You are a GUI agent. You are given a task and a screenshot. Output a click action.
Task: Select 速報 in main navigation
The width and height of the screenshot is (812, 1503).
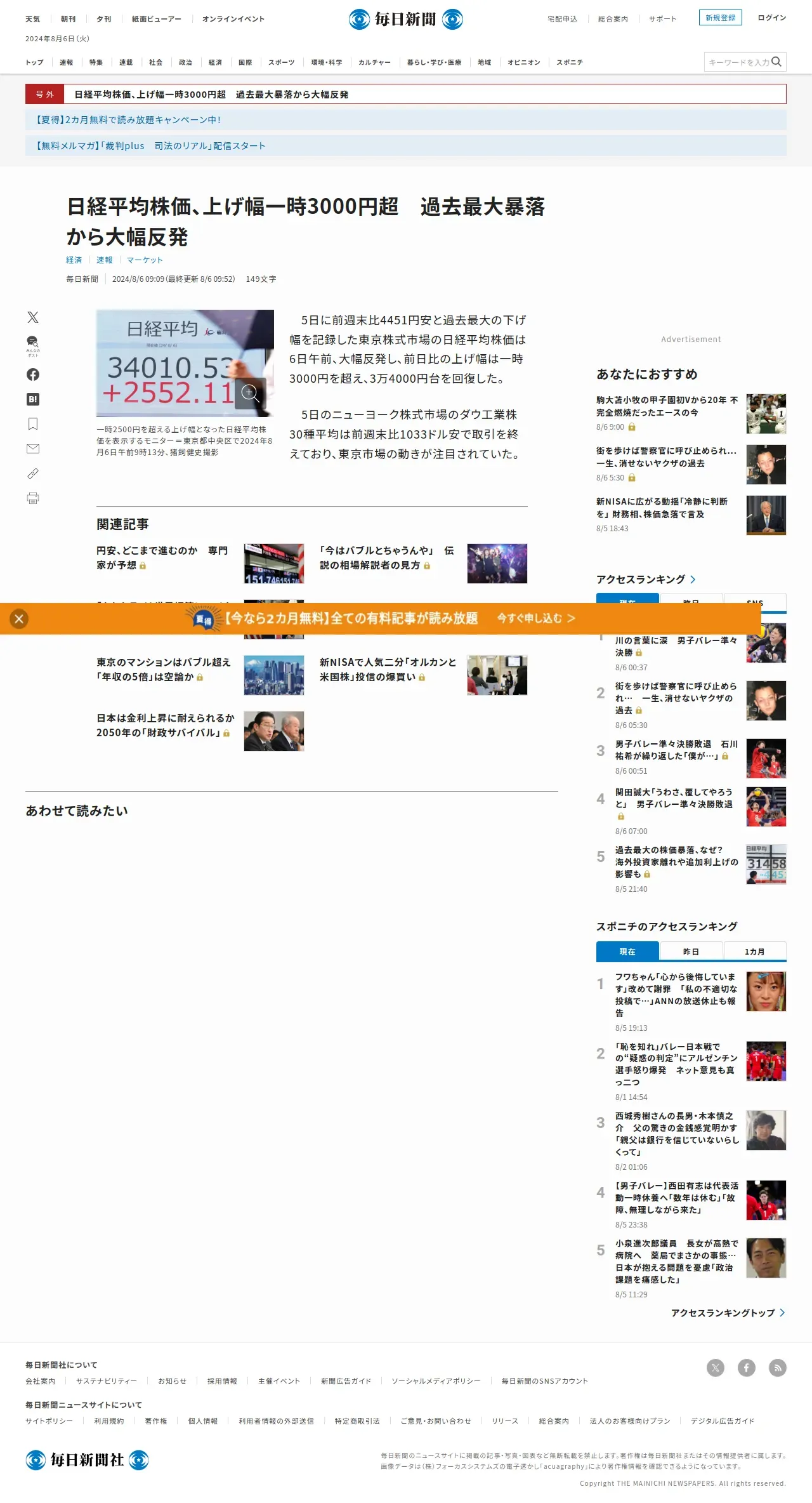67,62
